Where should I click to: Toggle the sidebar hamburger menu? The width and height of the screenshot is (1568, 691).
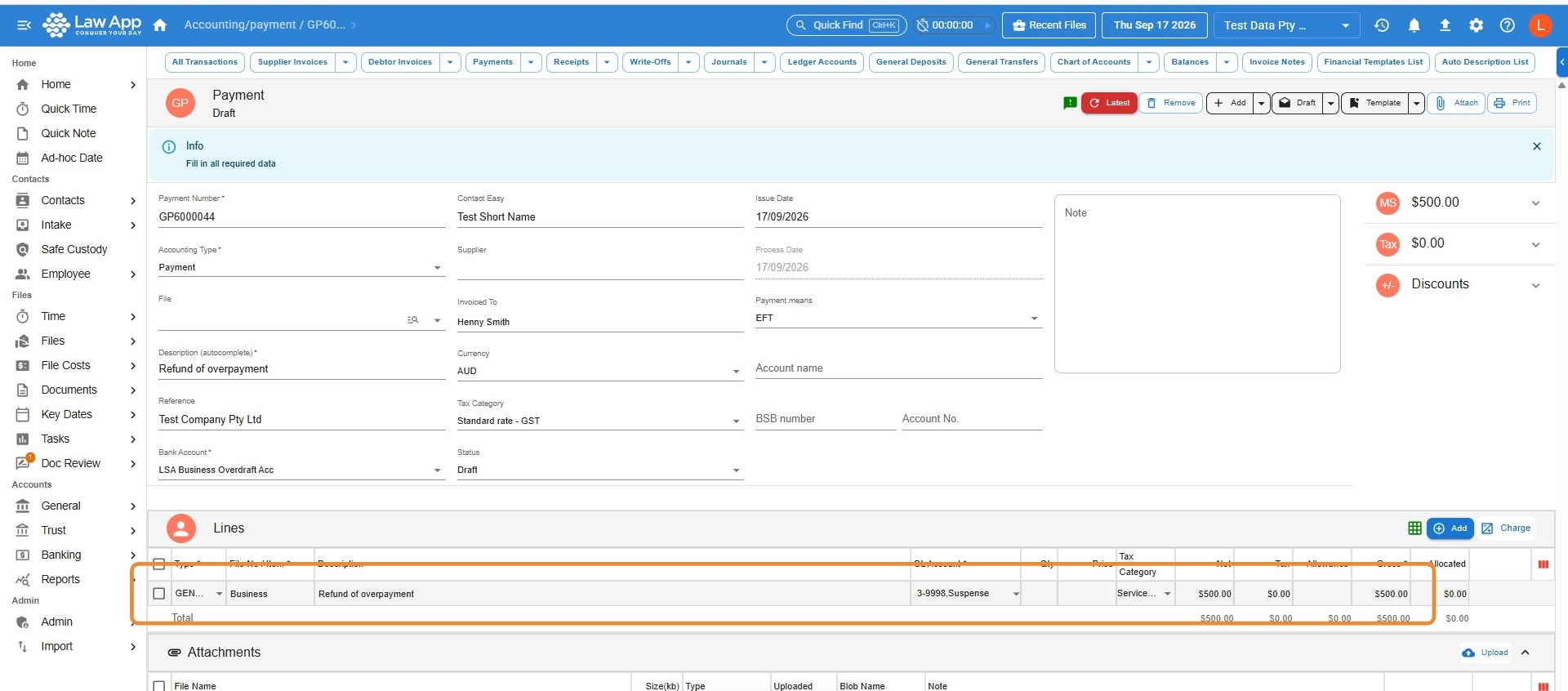[x=24, y=25]
